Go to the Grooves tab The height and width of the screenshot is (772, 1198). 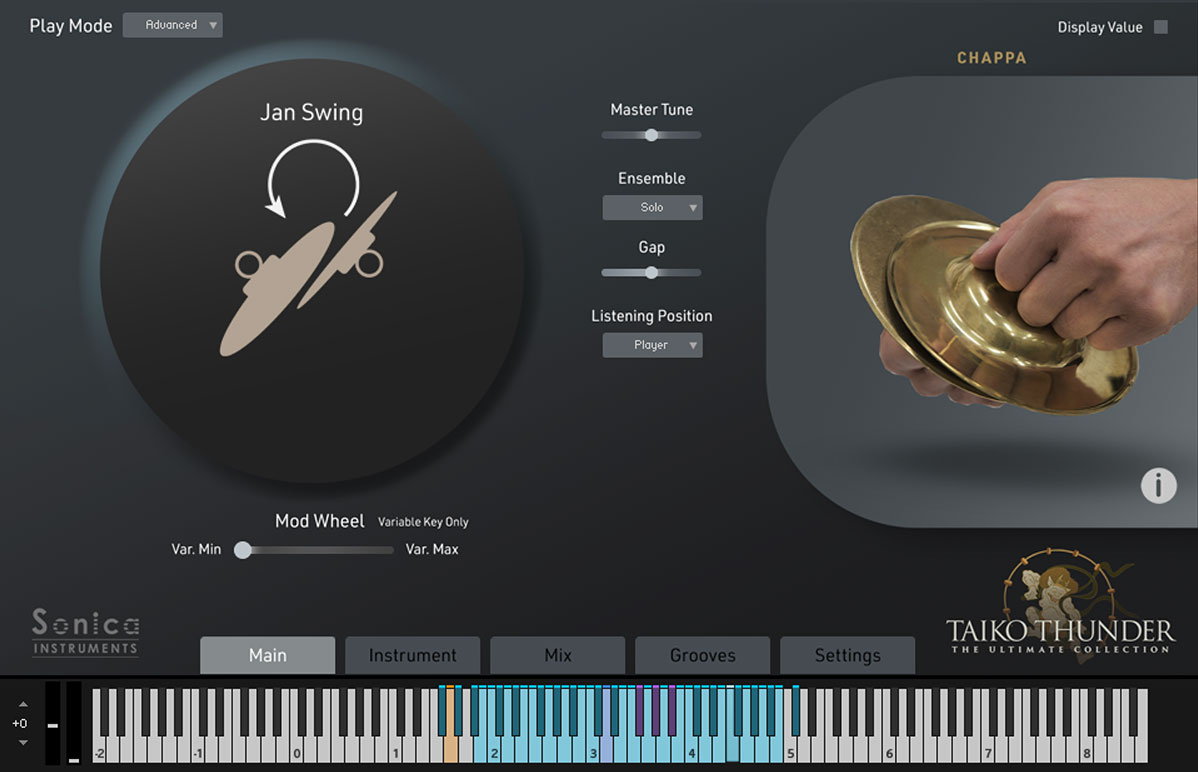tap(702, 655)
